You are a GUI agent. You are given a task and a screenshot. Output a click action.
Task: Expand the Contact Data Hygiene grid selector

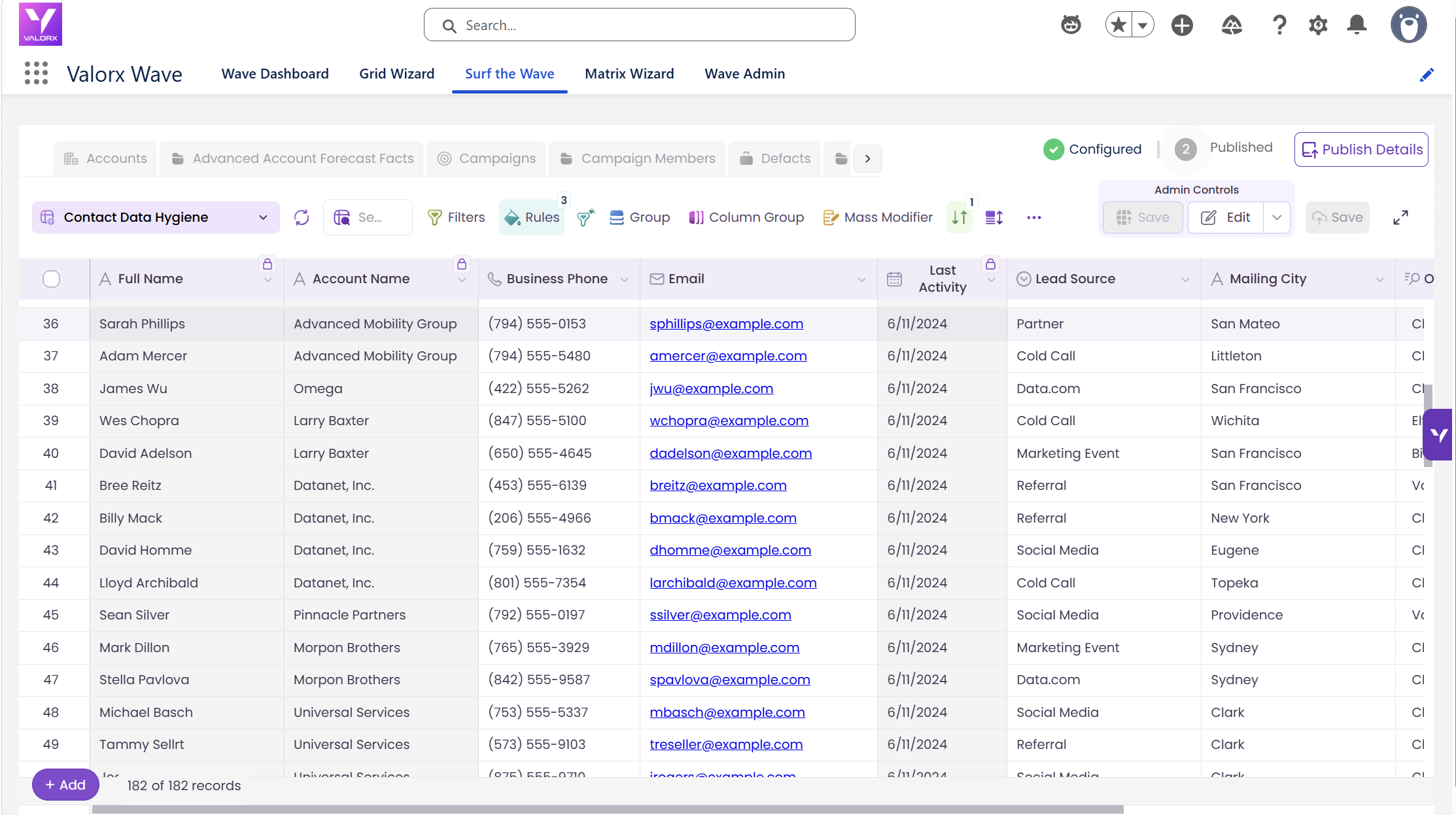[x=156, y=217]
